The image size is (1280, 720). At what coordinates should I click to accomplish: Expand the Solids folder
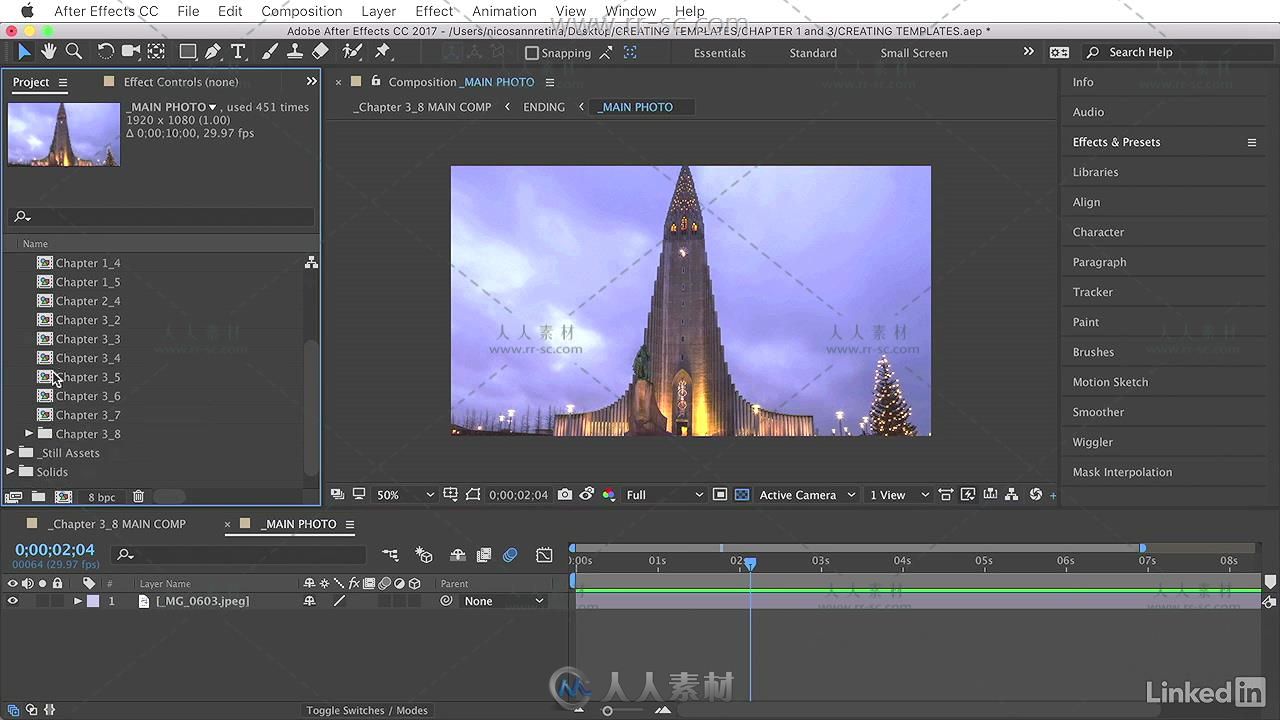click(x=11, y=472)
